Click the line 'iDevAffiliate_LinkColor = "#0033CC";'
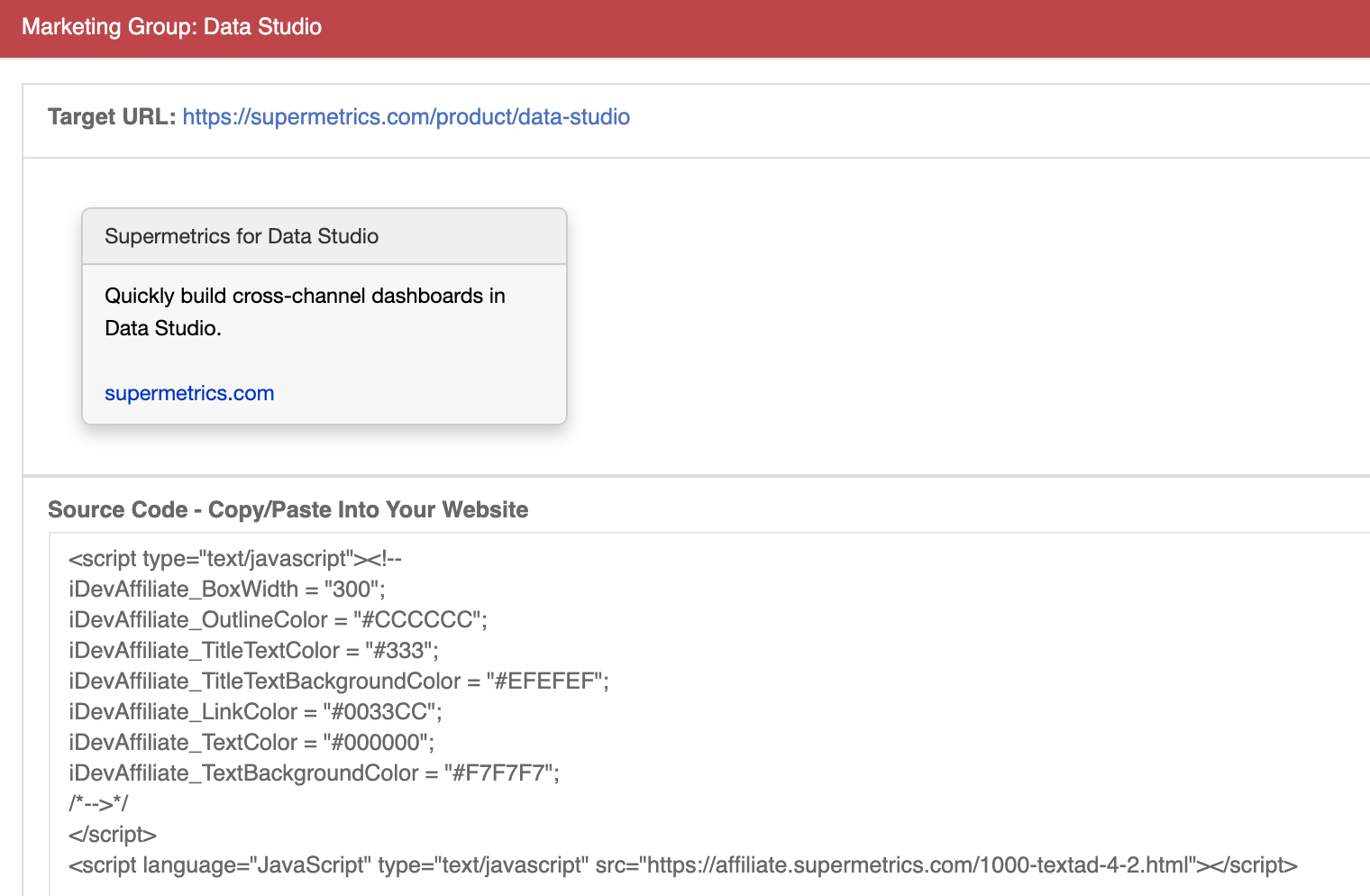 (x=255, y=712)
